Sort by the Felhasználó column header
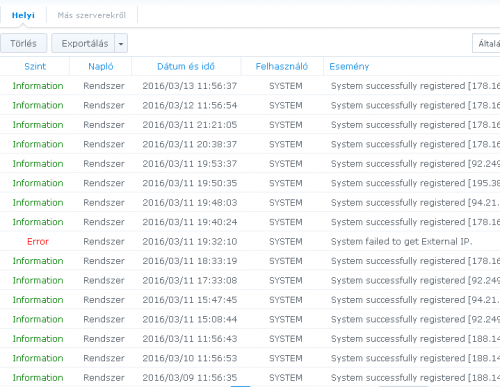500x387 pixels. [282, 66]
